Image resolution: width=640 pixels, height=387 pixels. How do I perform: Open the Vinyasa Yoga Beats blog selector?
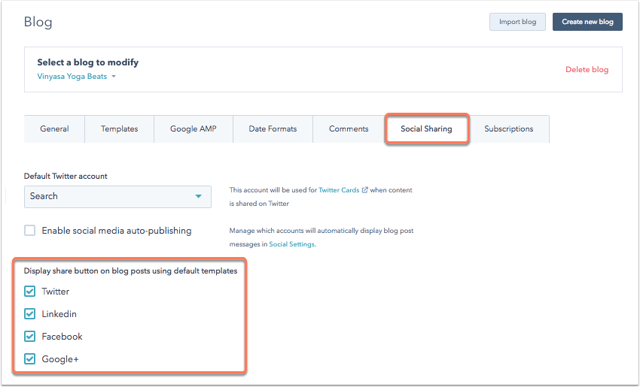click(76, 76)
